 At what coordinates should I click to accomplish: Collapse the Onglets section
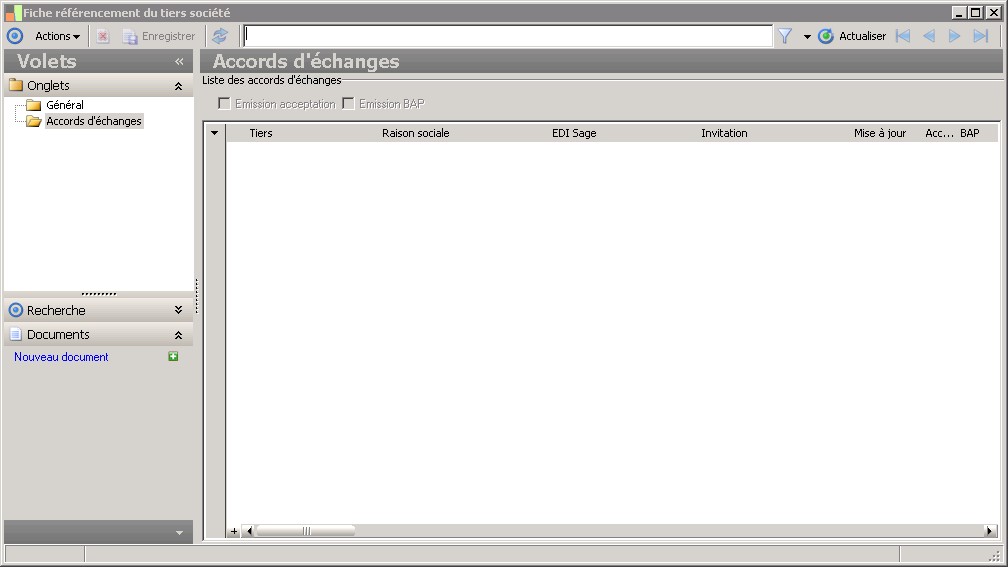(x=178, y=86)
